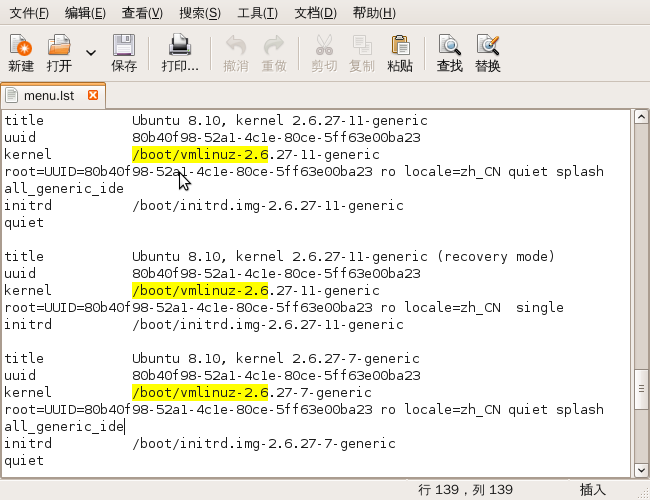The width and height of the screenshot is (650, 500).
Task: Click the word single in recovery entry
Action: (x=539, y=307)
